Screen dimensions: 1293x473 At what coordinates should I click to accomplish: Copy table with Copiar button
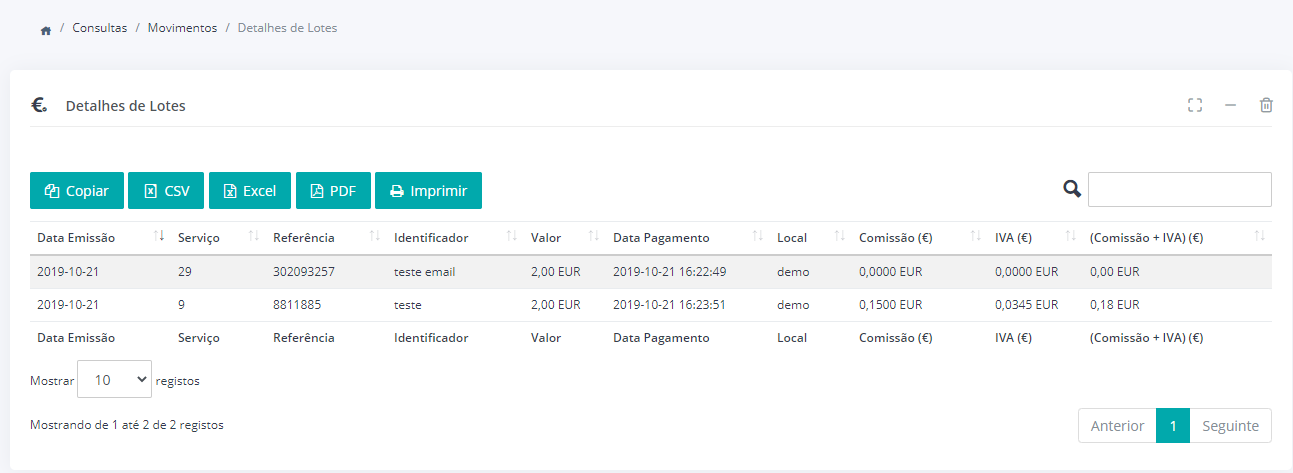pos(77,191)
